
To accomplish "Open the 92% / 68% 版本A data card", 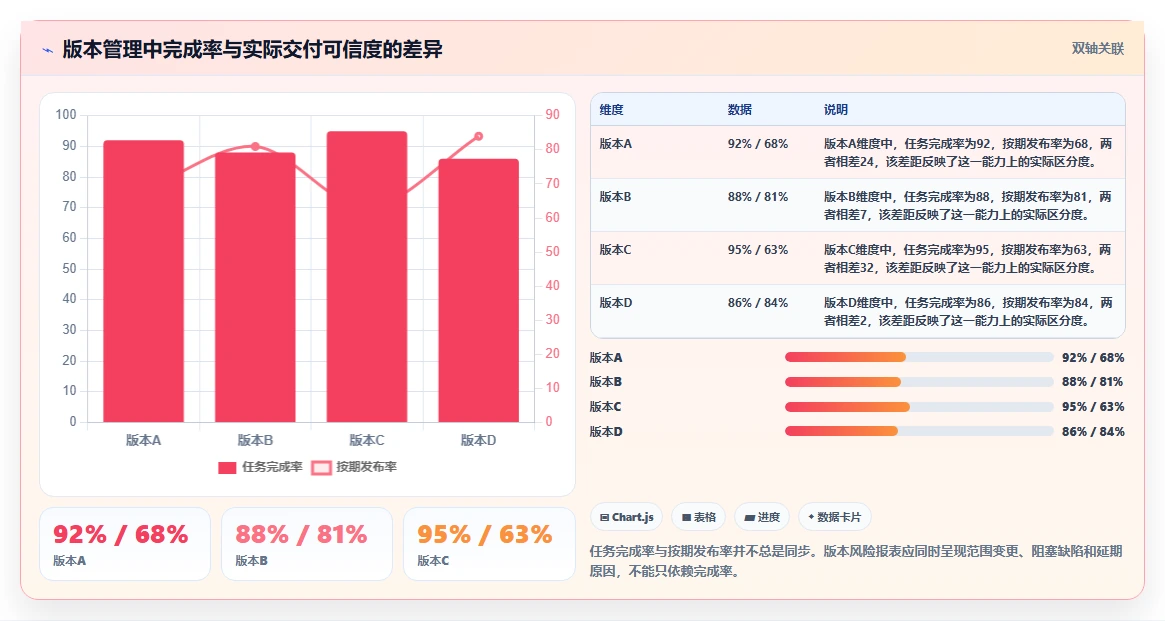I will pyautogui.click(x=125, y=544).
